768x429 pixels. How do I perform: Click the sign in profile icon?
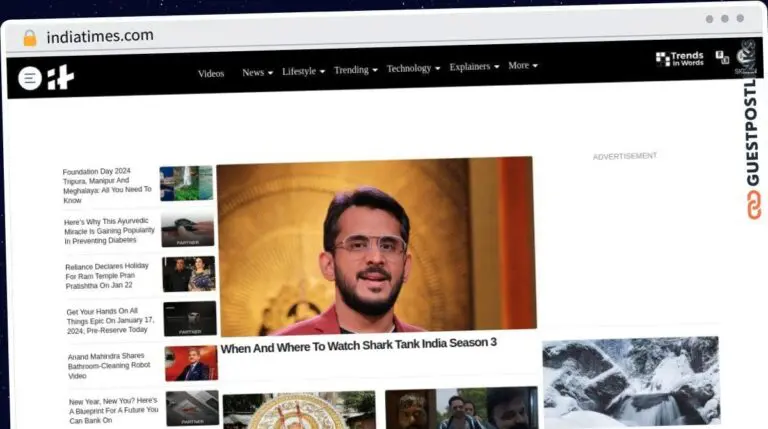pos(745,58)
